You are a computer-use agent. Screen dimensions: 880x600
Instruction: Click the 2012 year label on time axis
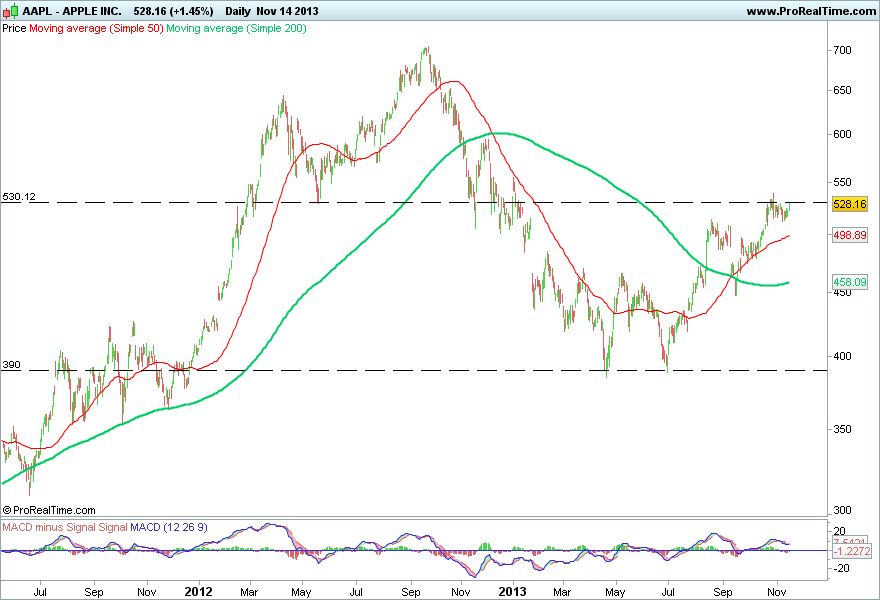pos(199,592)
